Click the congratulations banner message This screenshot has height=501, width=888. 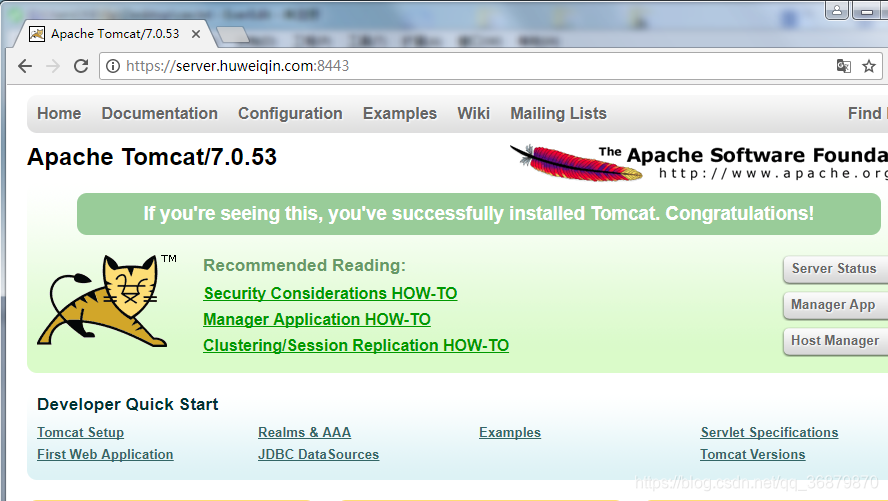479,213
